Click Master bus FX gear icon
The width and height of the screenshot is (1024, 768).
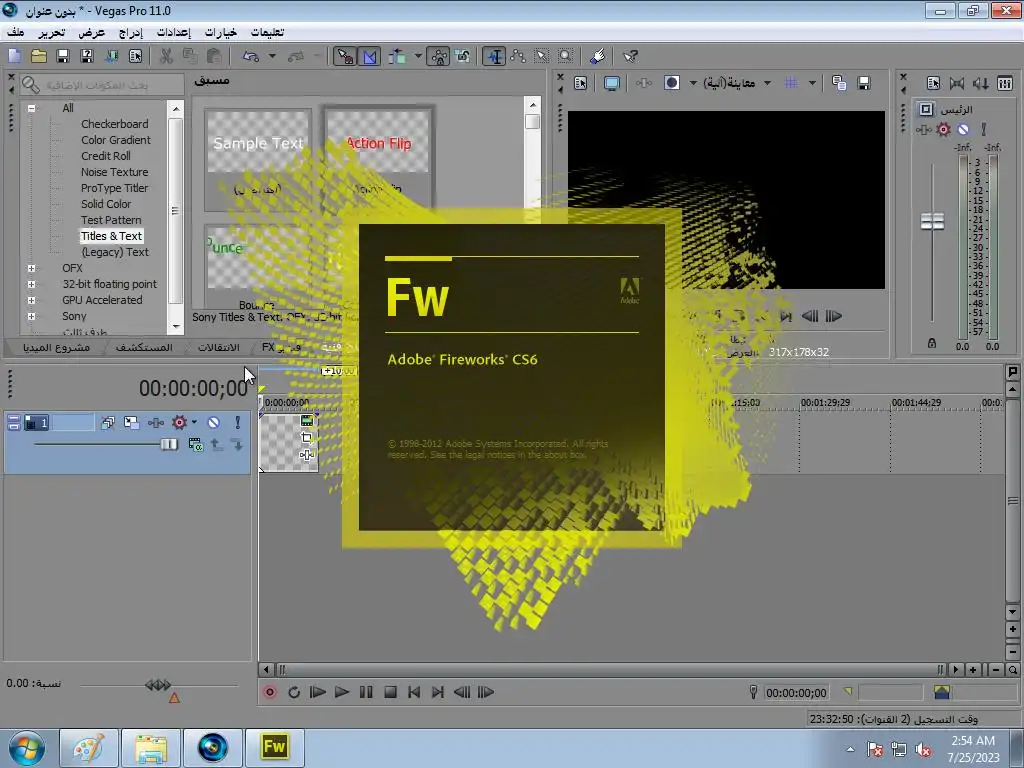pyautogui.click(x=944, y=129)
